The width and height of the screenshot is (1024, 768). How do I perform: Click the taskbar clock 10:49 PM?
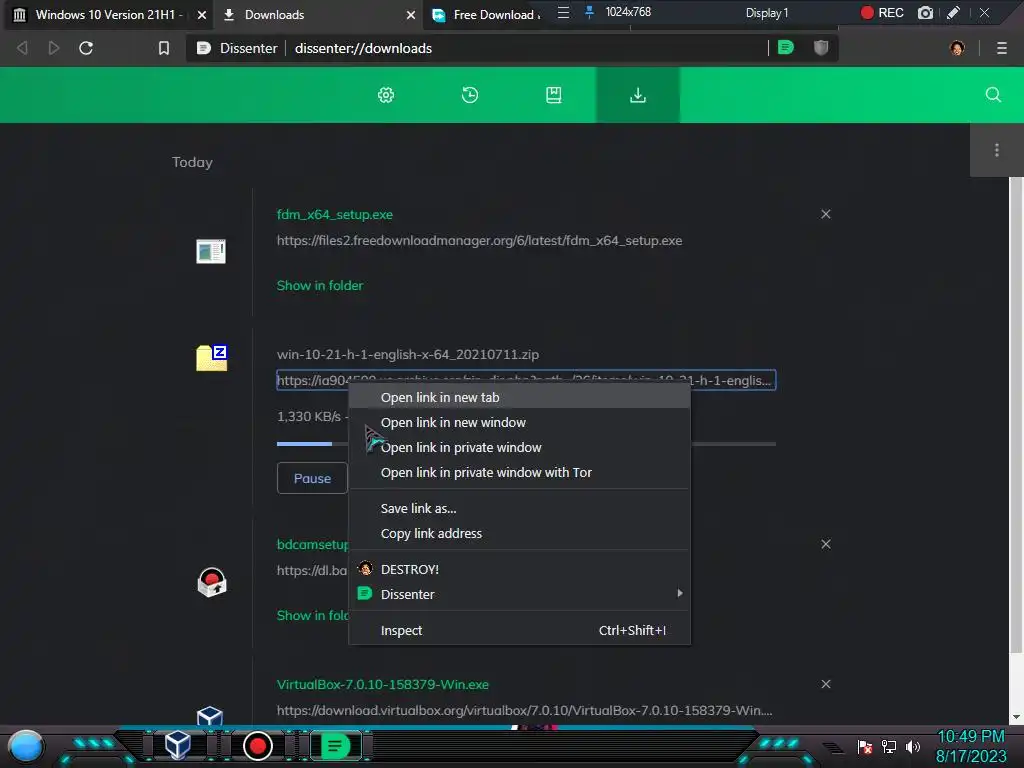[x=970, y=737]
